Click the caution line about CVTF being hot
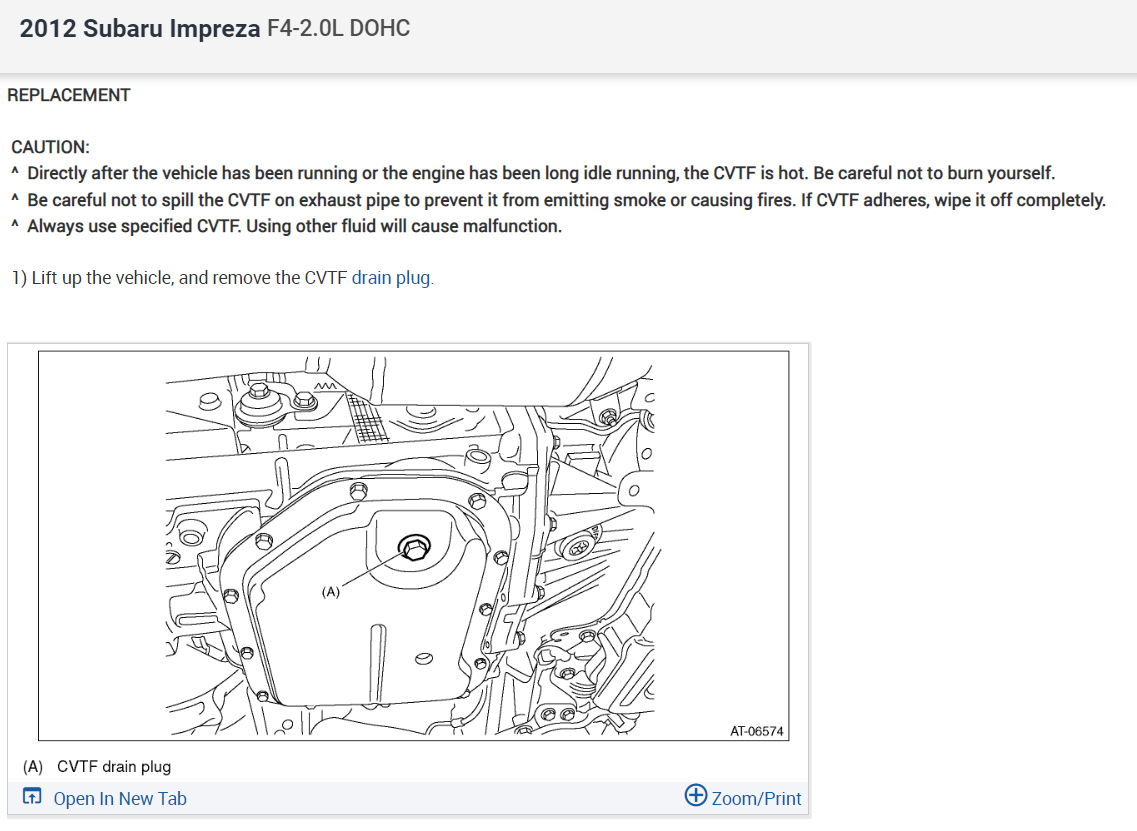1137x831 pixels. [x=540, y=173]
